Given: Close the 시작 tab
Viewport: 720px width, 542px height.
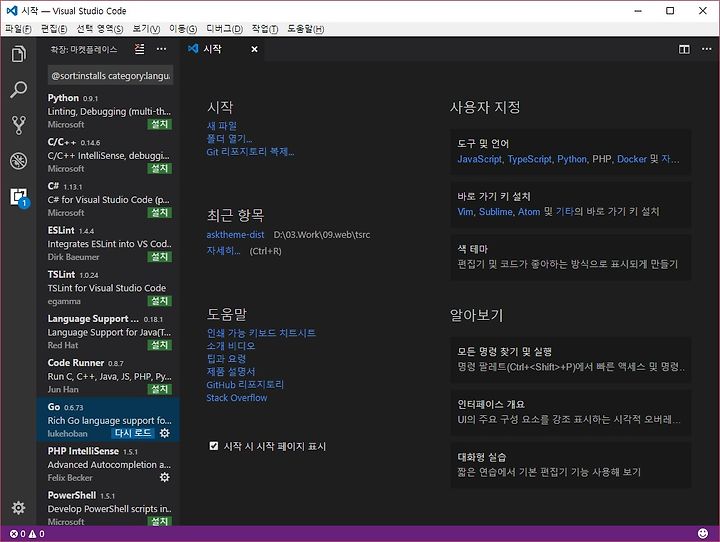Looking at the screenshot, I should 254,49.
